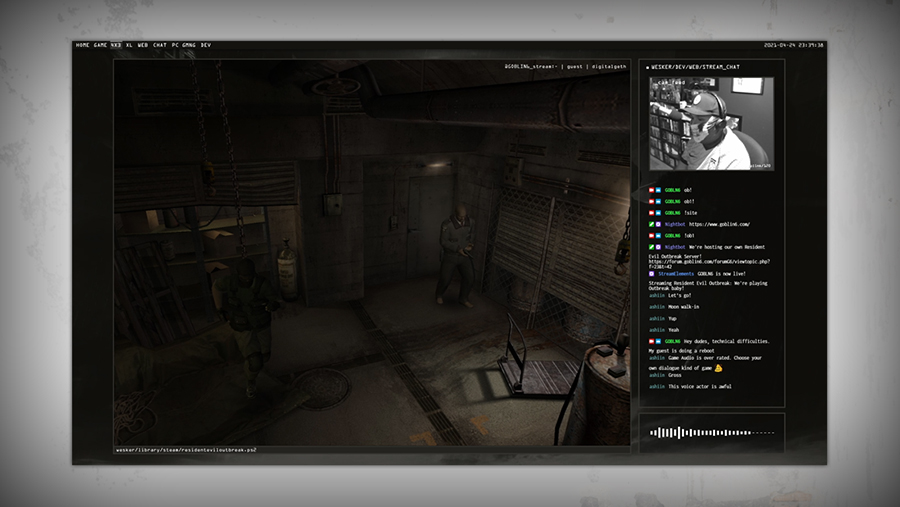Click the Nightbot username on the goblin6.com link message
Screen dimensions: 900x507
675,225
